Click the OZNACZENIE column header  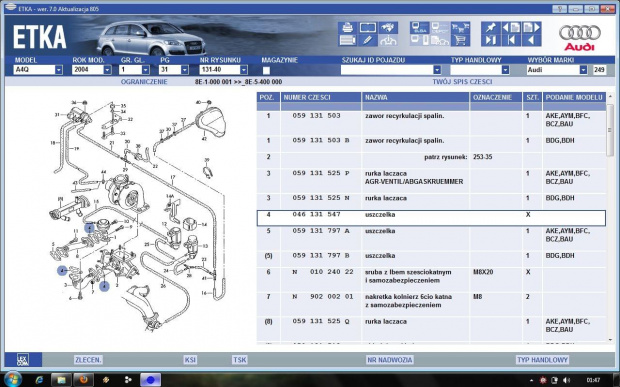(x=496, y=97)
